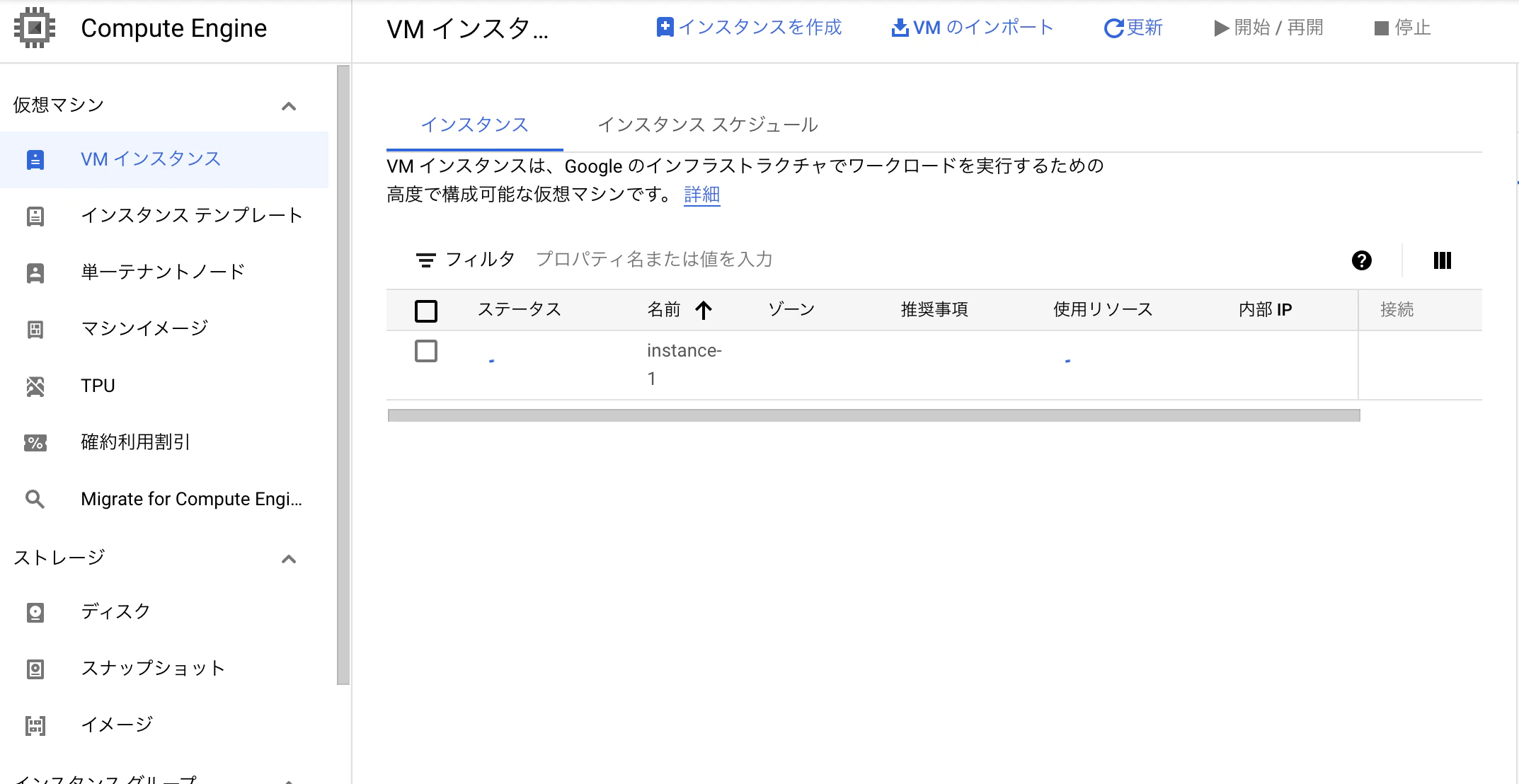Click the create instance plus icon
Screen dimensions: 1519x784
coord(665,28)
